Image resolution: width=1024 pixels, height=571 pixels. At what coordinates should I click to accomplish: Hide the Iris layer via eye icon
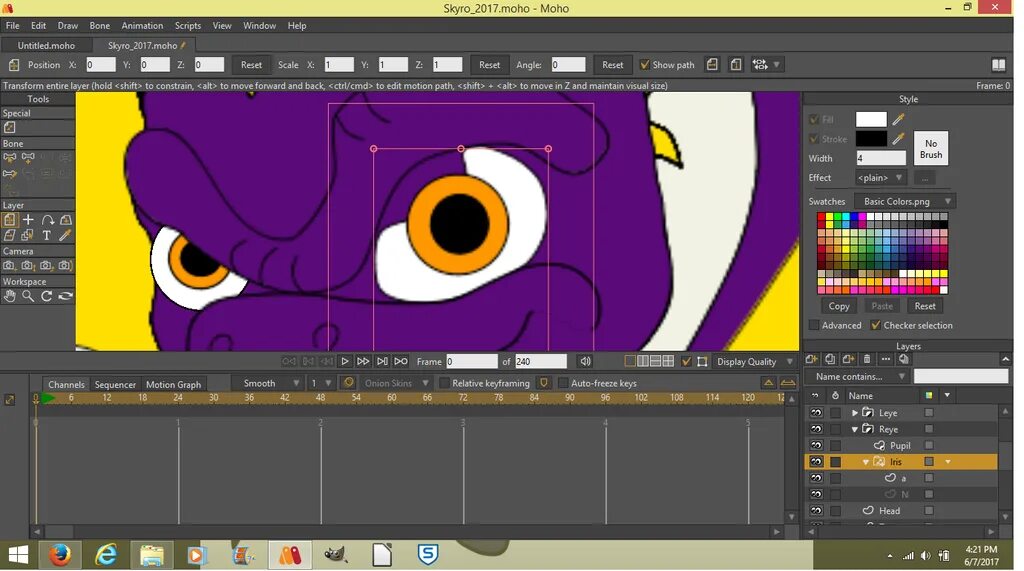(x=816, y=462)
